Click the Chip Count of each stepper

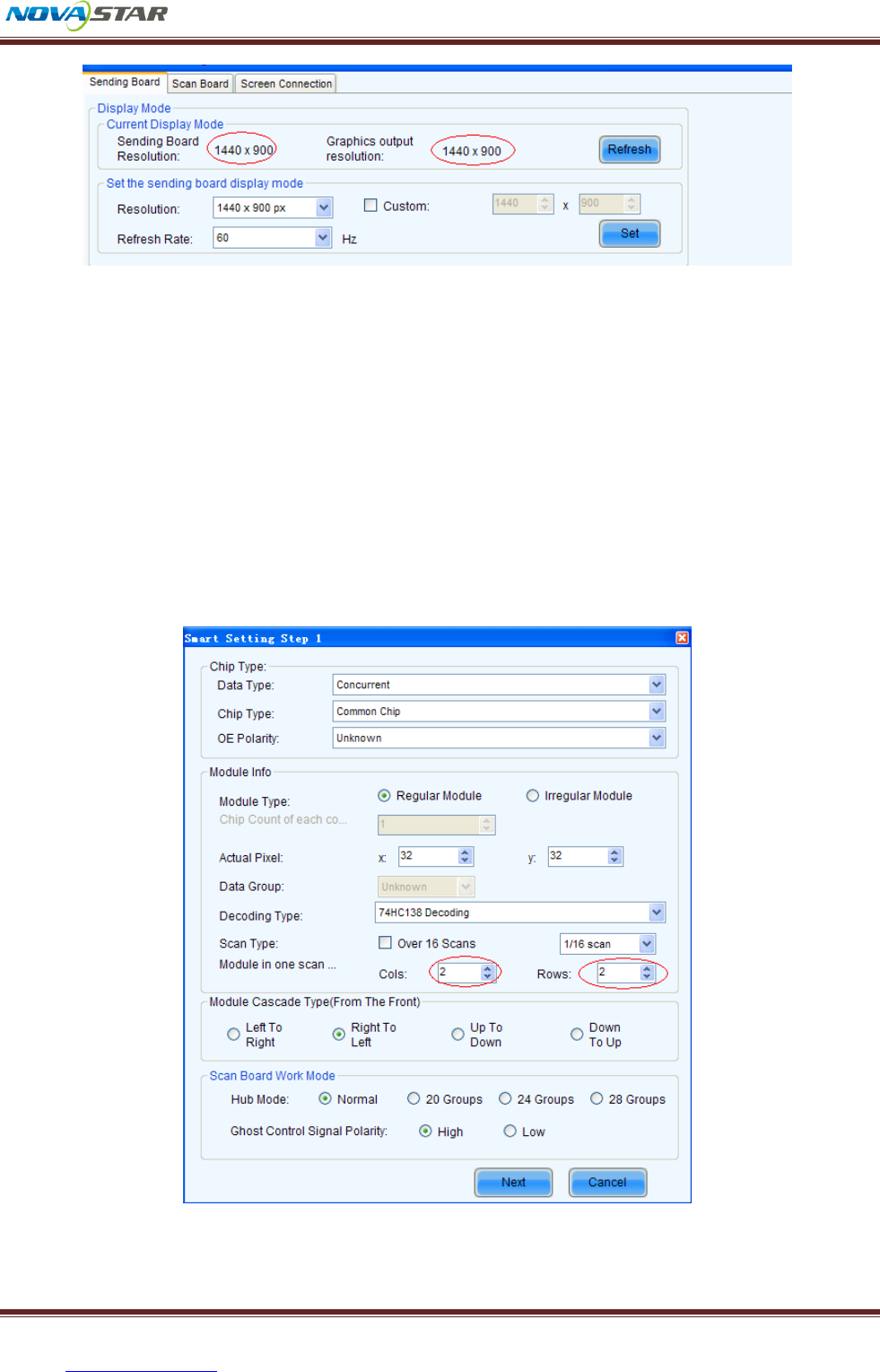coord(487,824)
